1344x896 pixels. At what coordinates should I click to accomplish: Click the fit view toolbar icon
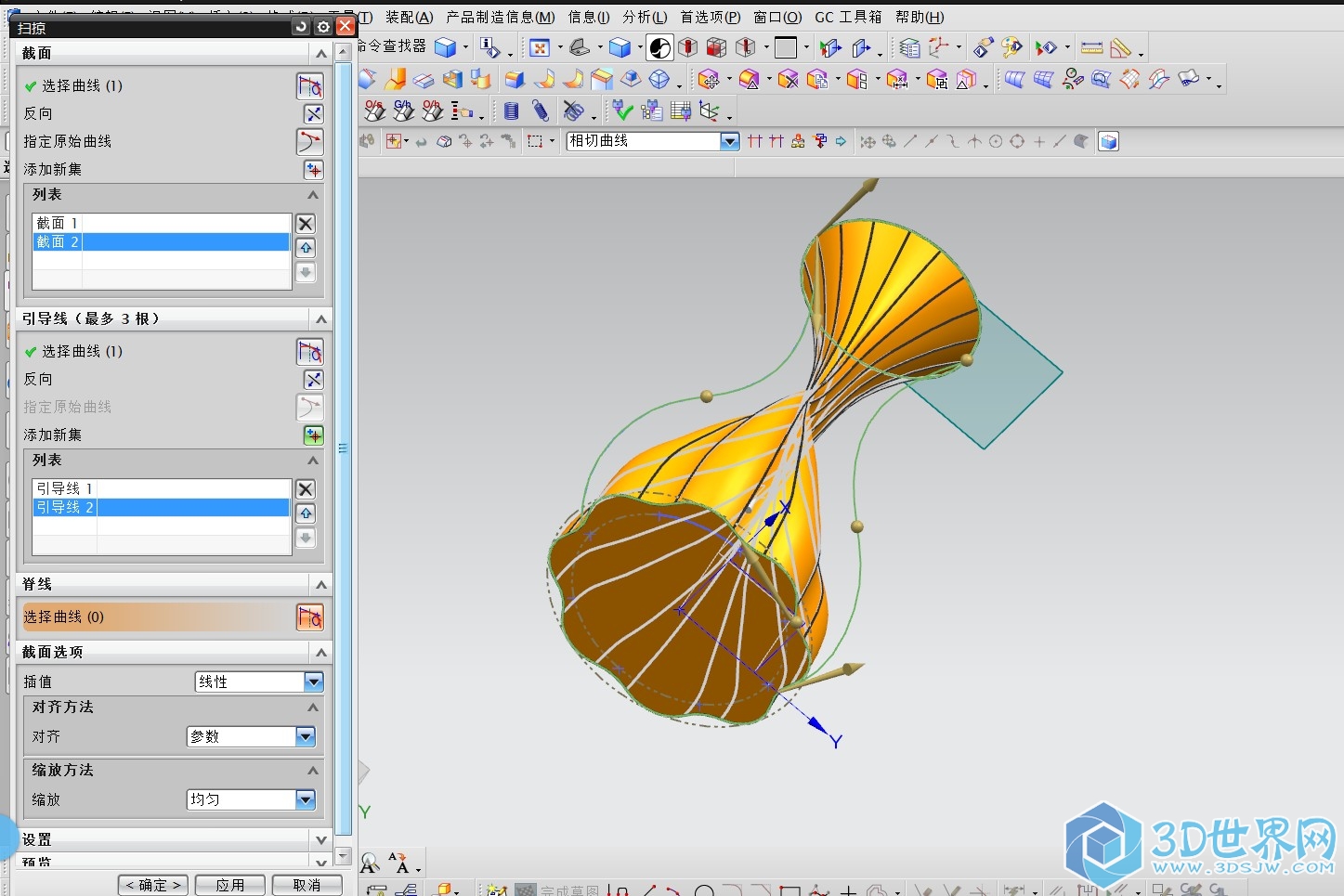pyautogui.click(x=540, y=47)
